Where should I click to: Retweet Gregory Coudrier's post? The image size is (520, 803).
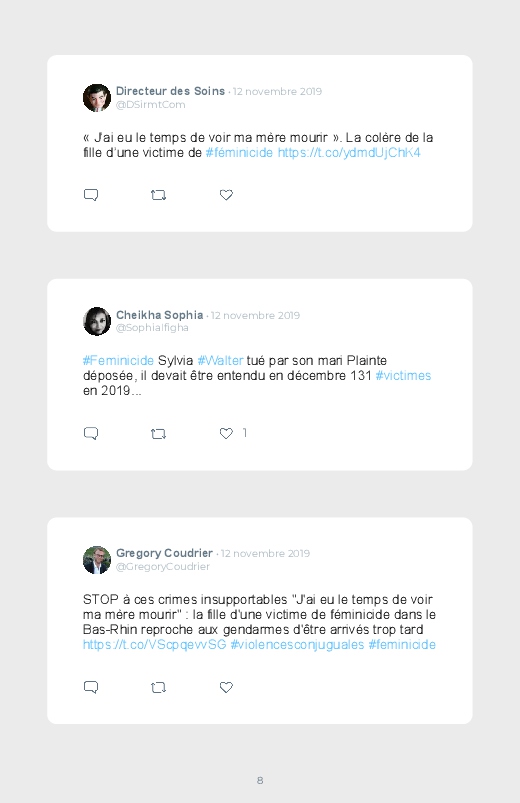click(x=158, y=687)
